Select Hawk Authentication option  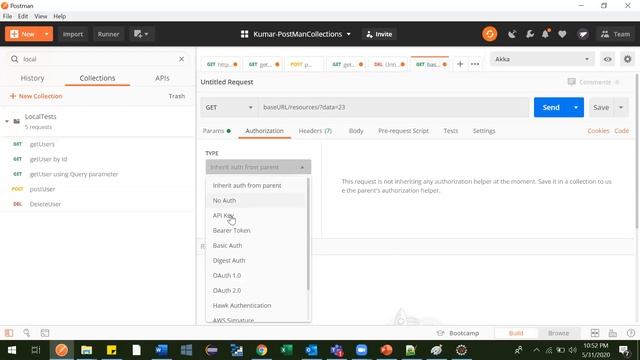(257, 306)
